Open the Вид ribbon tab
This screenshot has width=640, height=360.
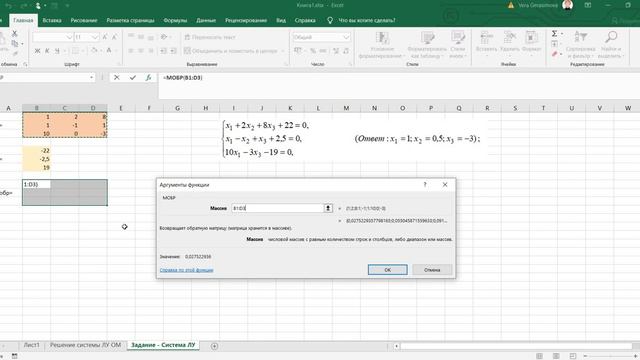[x=281, y=20]
